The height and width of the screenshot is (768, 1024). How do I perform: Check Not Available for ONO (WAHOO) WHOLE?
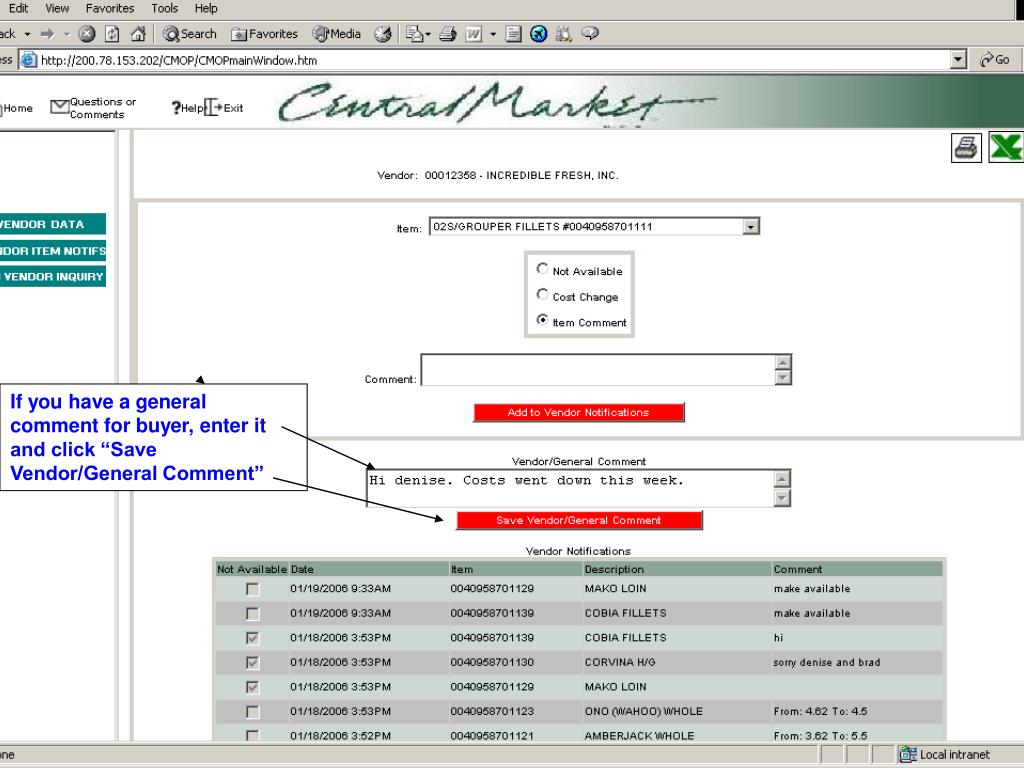point(252,712)
